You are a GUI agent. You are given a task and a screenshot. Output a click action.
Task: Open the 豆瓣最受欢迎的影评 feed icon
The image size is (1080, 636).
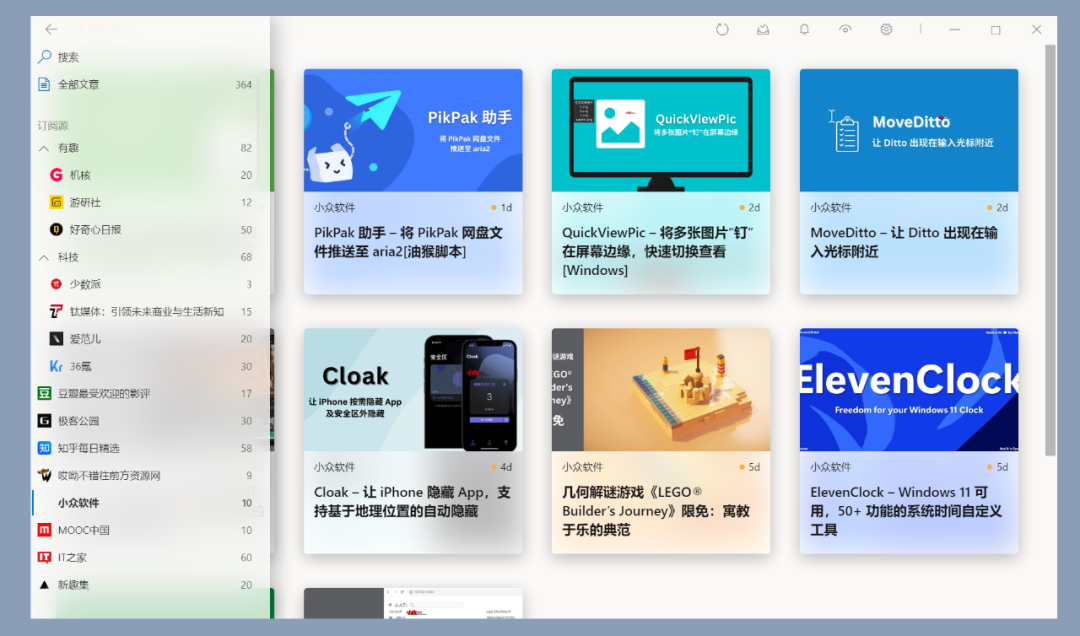point(44,393)
